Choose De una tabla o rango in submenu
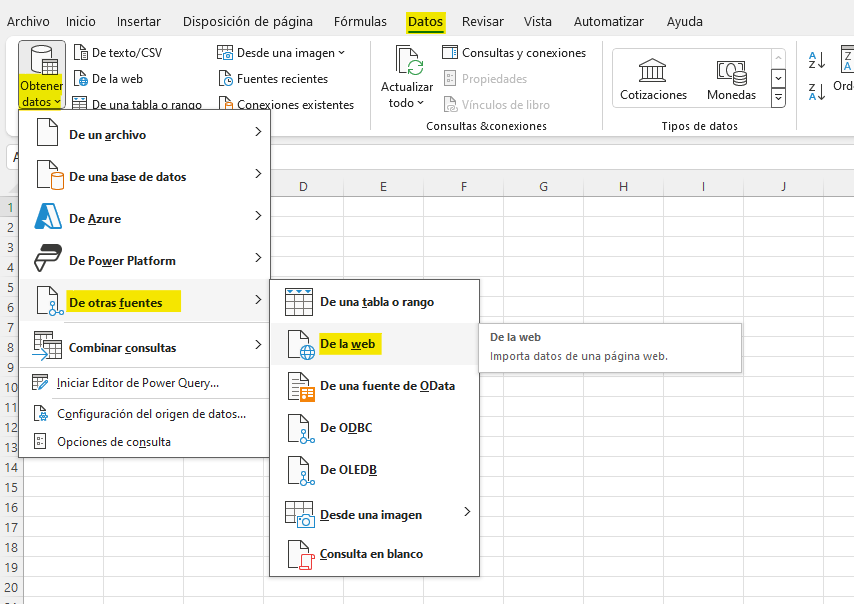The image size is (854, 604). (x=375, y=302)
